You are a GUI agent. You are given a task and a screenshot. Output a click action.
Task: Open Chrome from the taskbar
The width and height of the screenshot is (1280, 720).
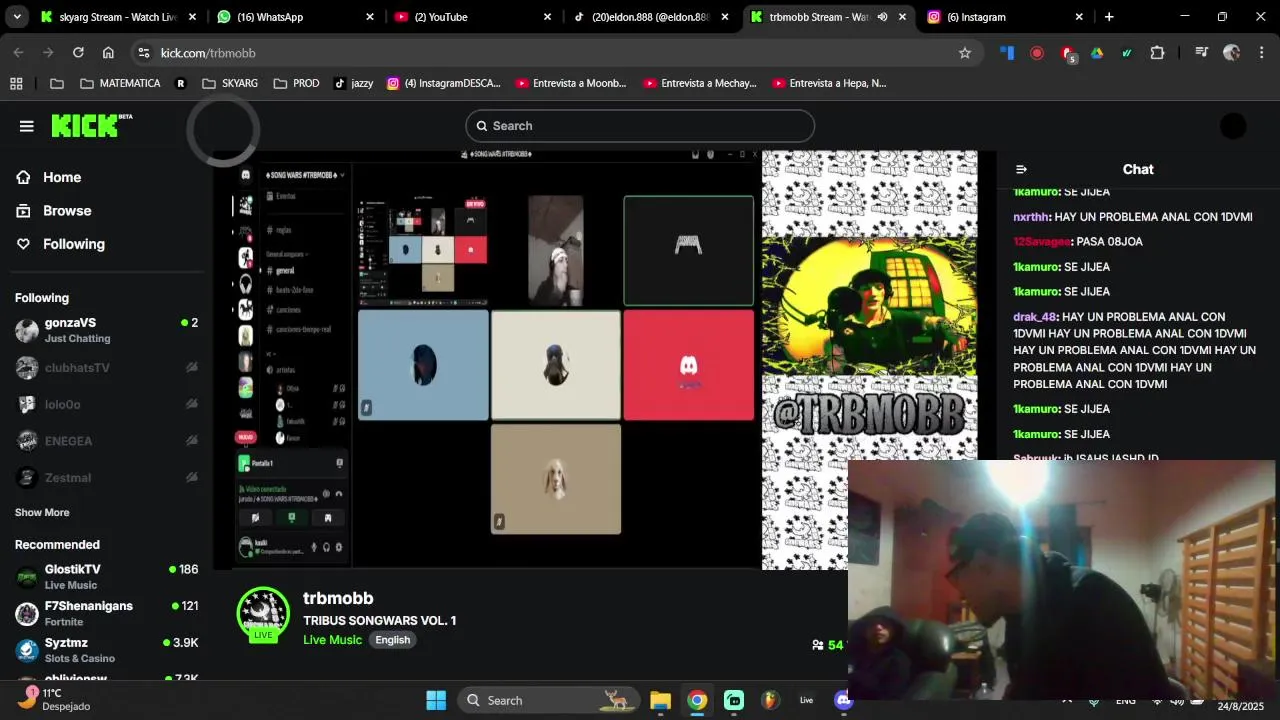pyautogui.click(x=697, y=700)
